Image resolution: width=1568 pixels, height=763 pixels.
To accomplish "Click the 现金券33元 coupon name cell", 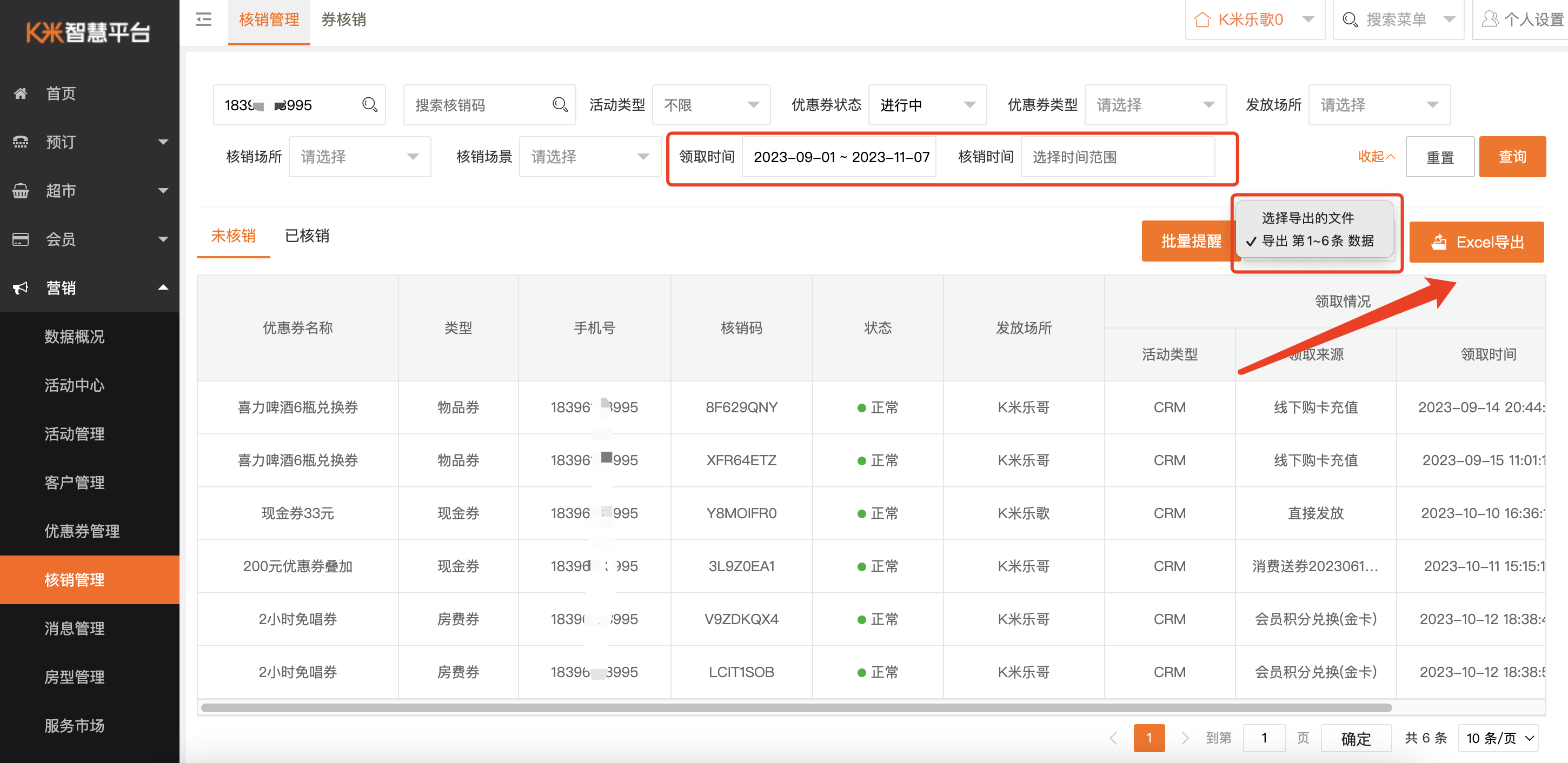I will pyautogui.click(x=298, y=513).
